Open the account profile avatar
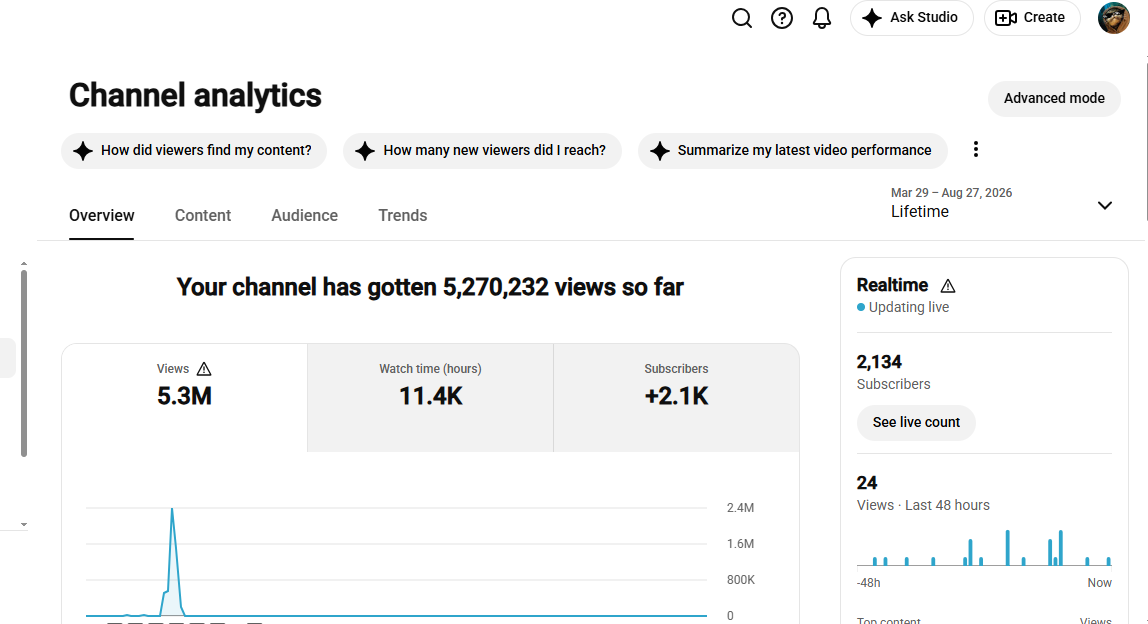The image size is (1148, 624). [1114, 18]
